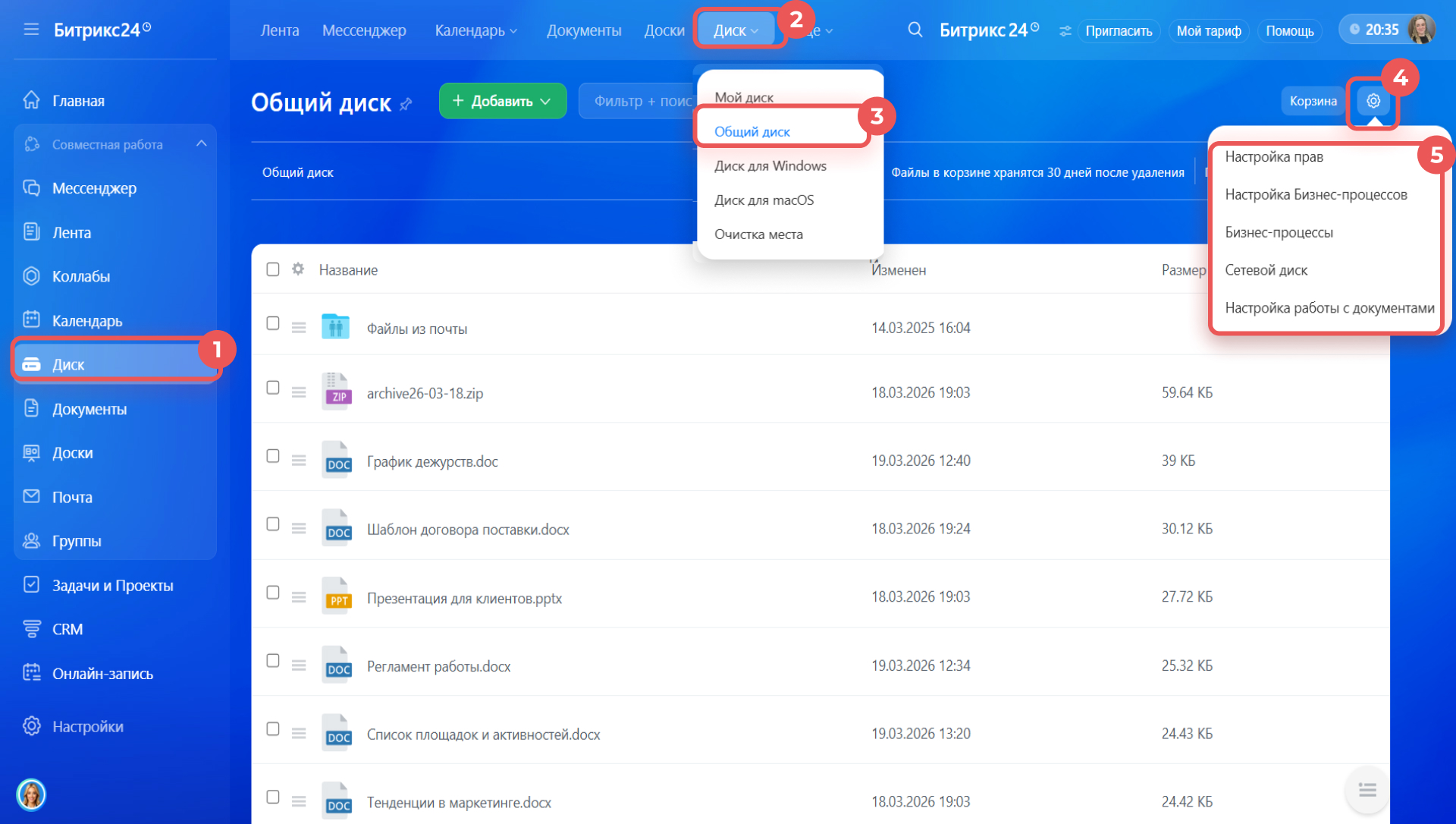Click the archive26-03-18.zip file icon

click(336, 392)
